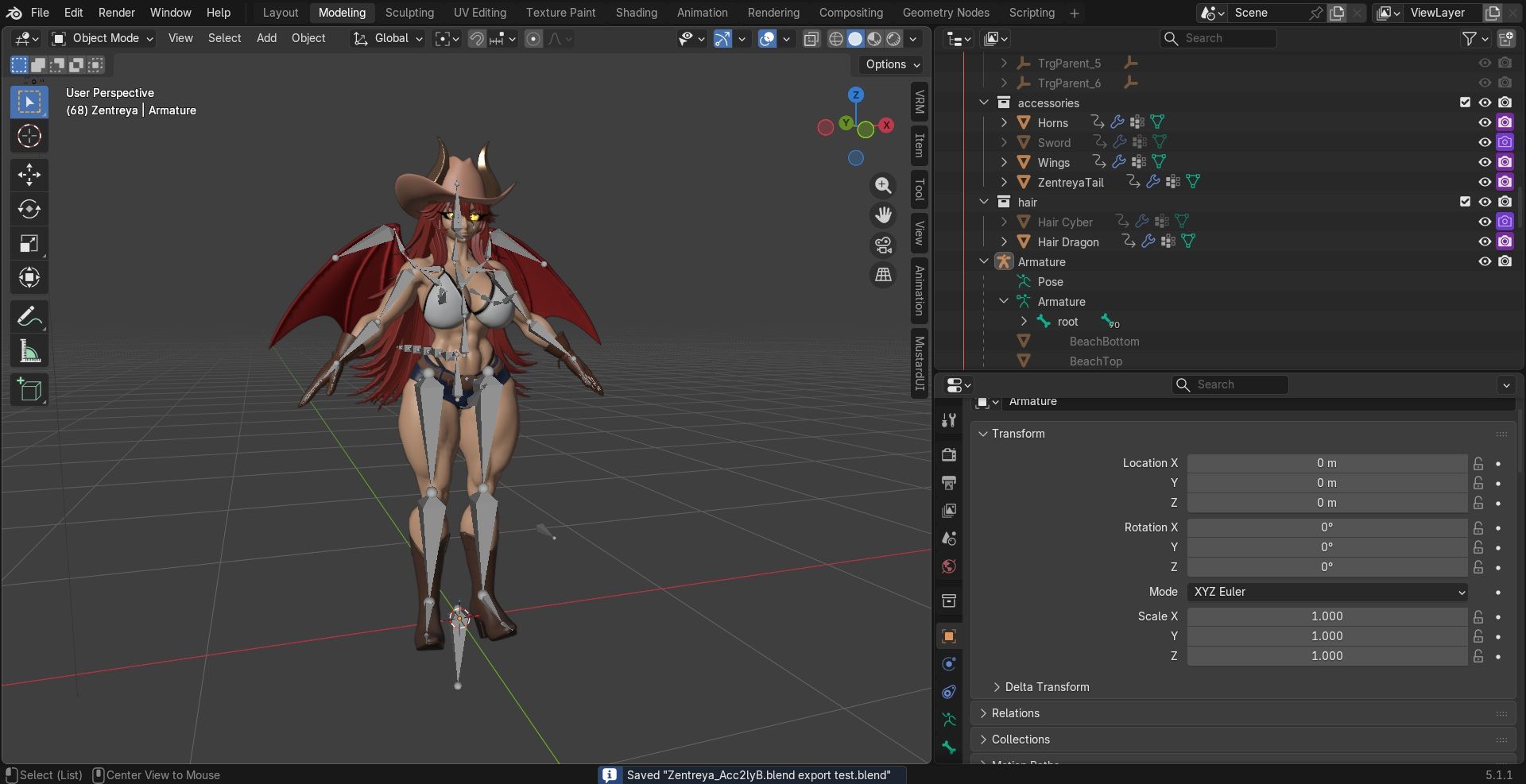Open Global transform orientation dropdown
1526x784 pixels.
389,38
